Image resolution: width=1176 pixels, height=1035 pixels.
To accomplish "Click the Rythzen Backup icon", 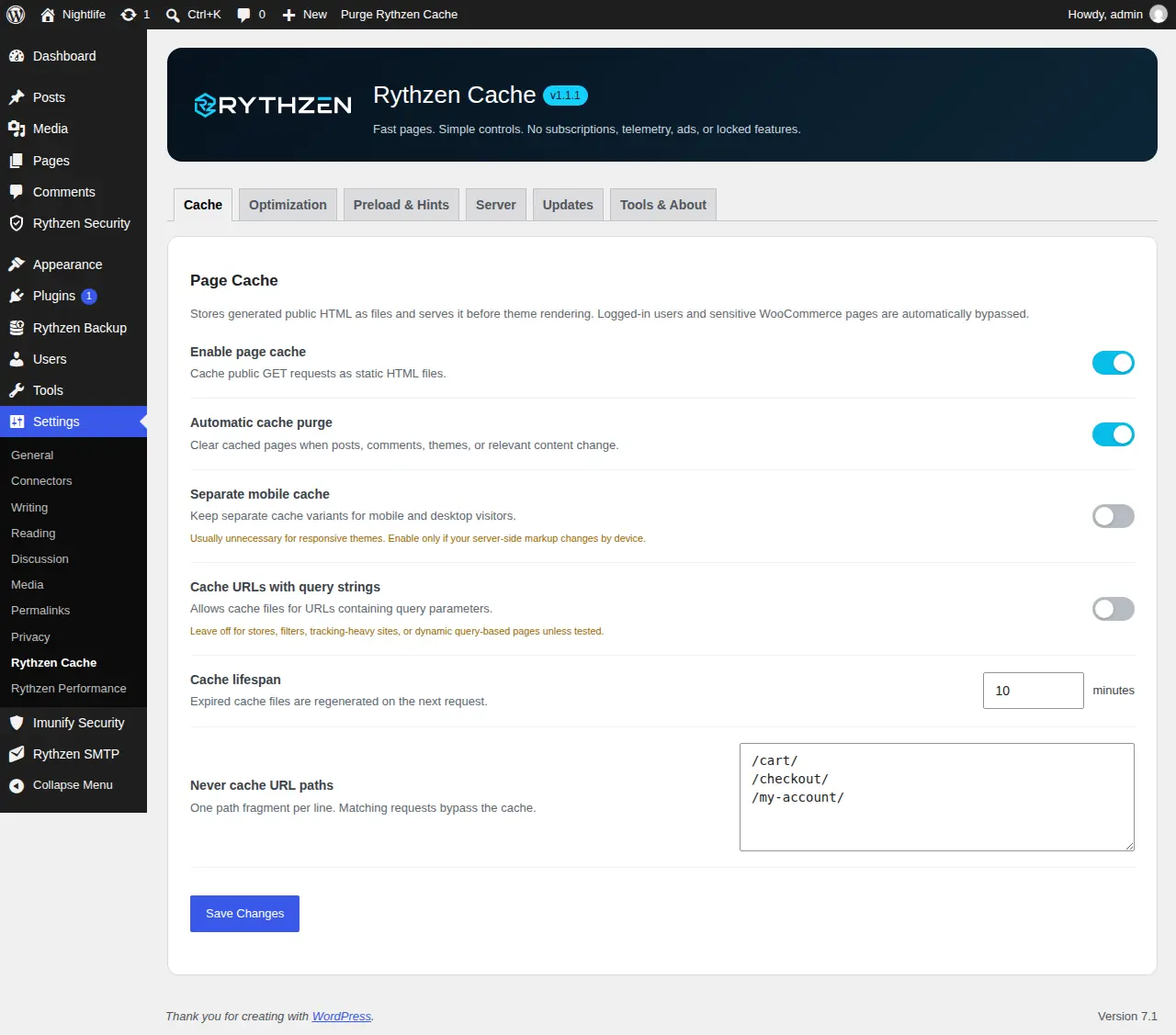I will click(17, 328).
